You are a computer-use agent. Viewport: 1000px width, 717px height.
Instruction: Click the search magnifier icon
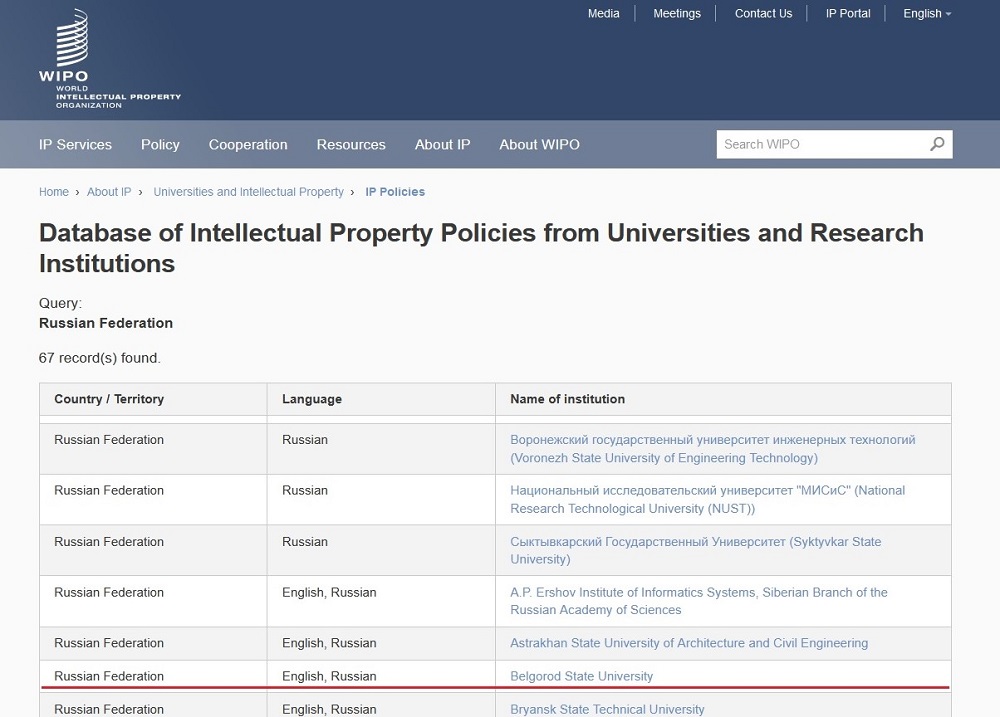coord(936,144)
